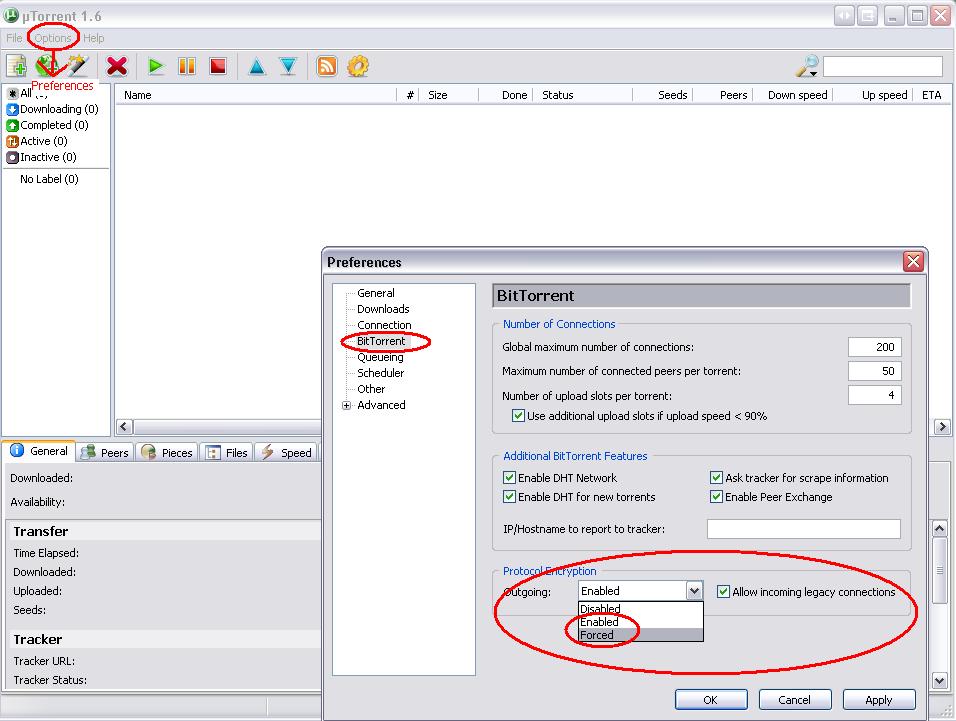The width and height of the screenshot is (956, 721).
Task: Click the red X Remove torrent icon
Action: 116,66
